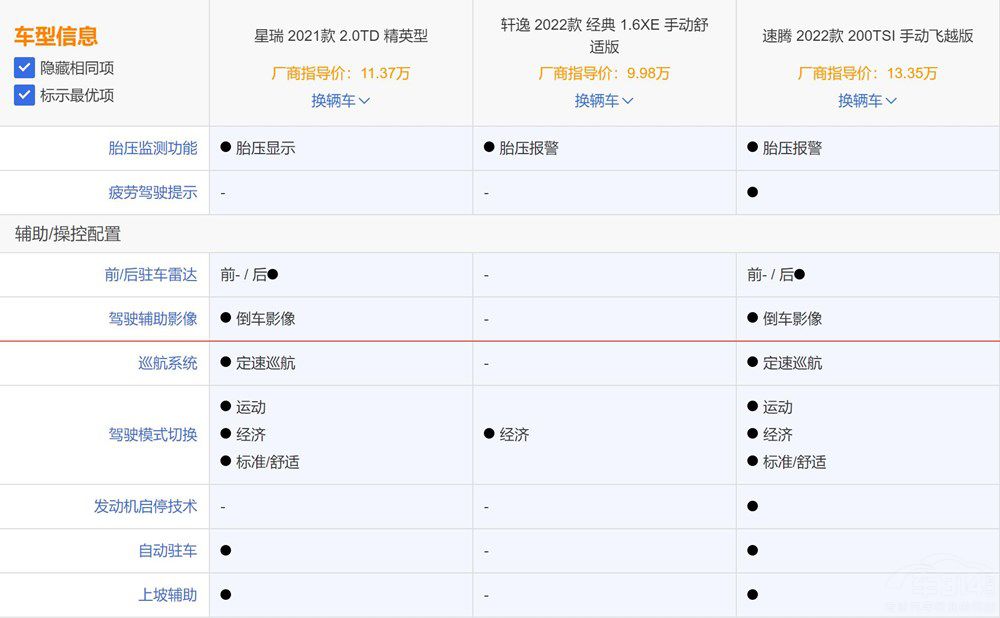Click the 上坡辅助 row label
This screenshot has height=618, width=1000.
click(167, 594)
